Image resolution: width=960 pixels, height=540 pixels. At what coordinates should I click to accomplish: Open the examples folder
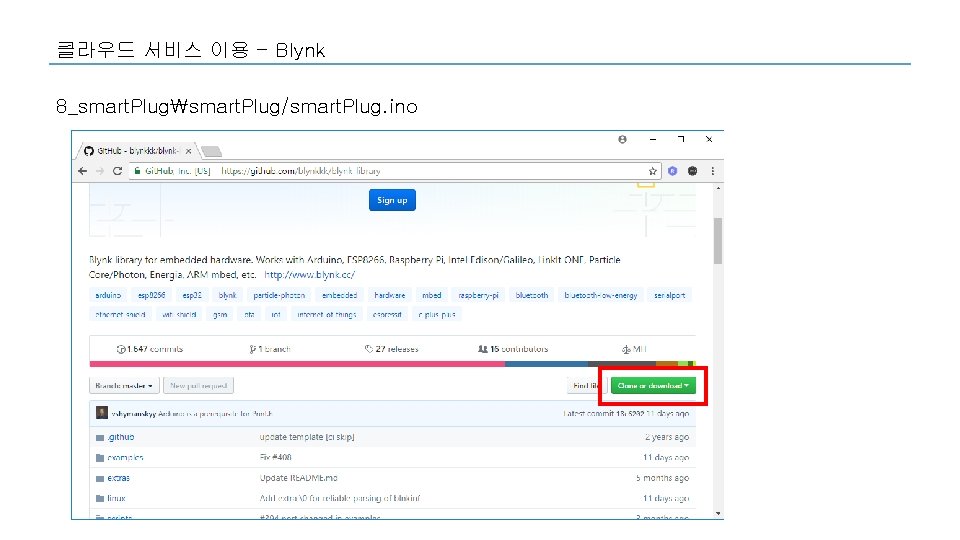click(x=126, y=457)
